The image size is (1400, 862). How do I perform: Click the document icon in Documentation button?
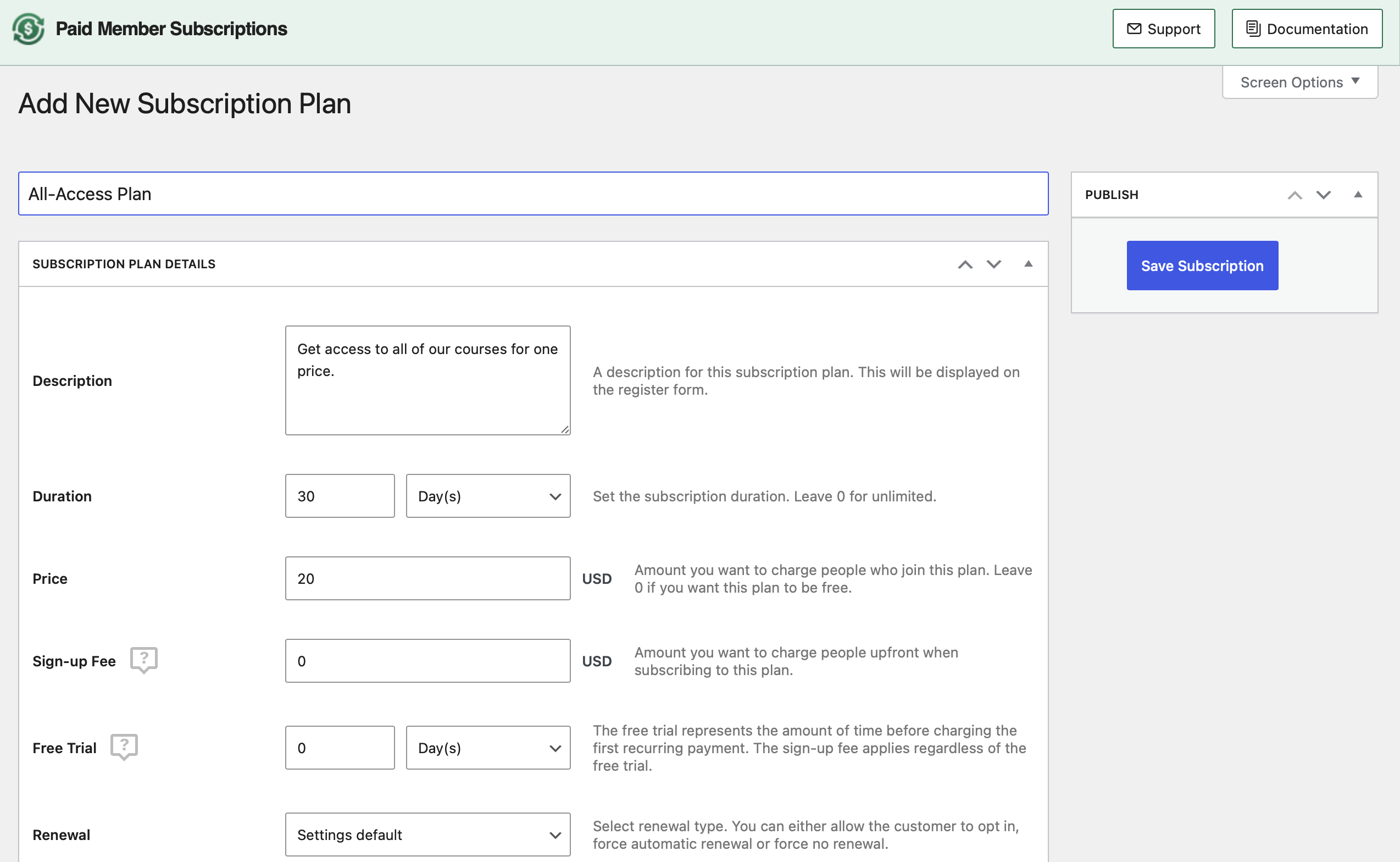1252,29
